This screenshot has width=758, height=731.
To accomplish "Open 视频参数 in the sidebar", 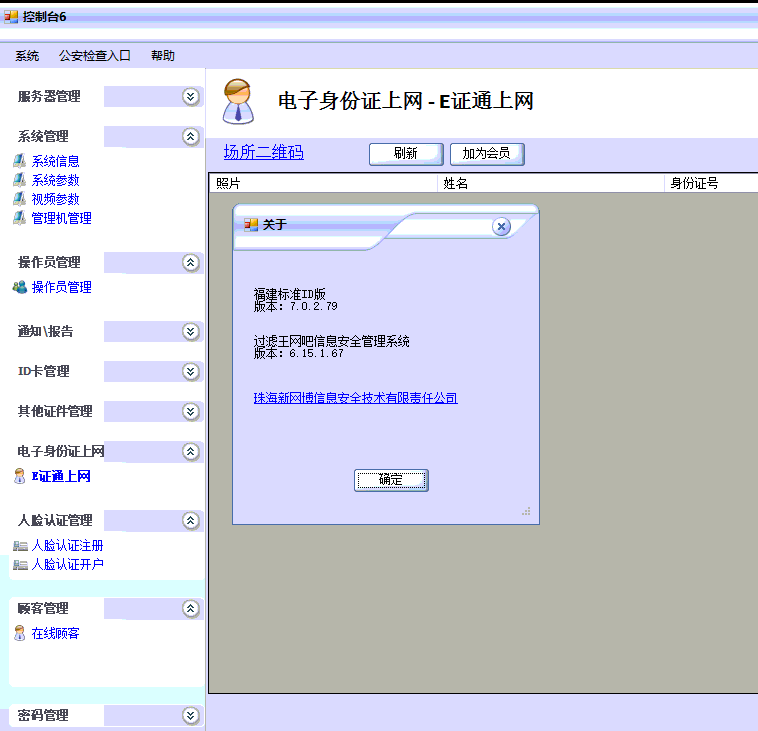I will [56, 199].
